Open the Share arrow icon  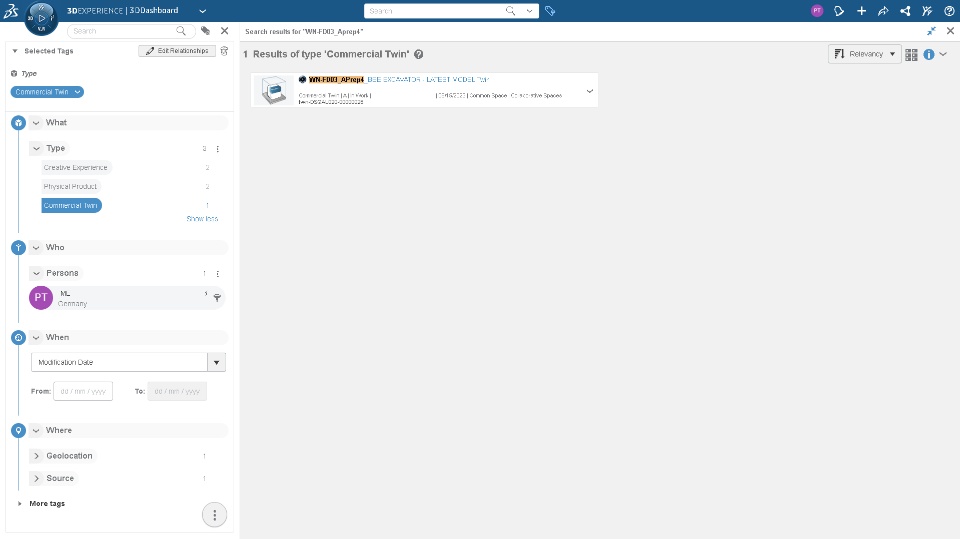(x=883, y=10)
